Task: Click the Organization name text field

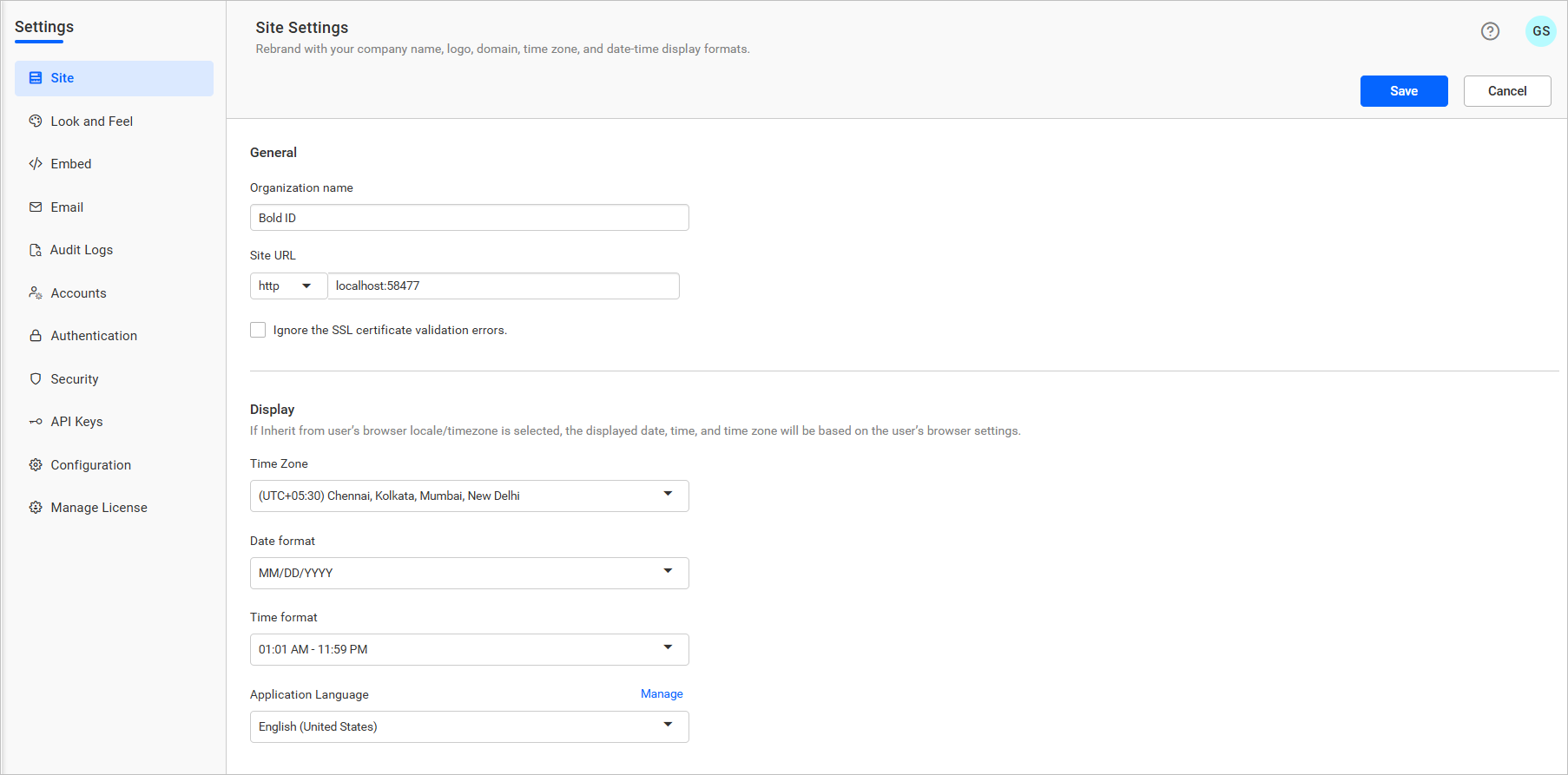Action: [x=469, y=218]
